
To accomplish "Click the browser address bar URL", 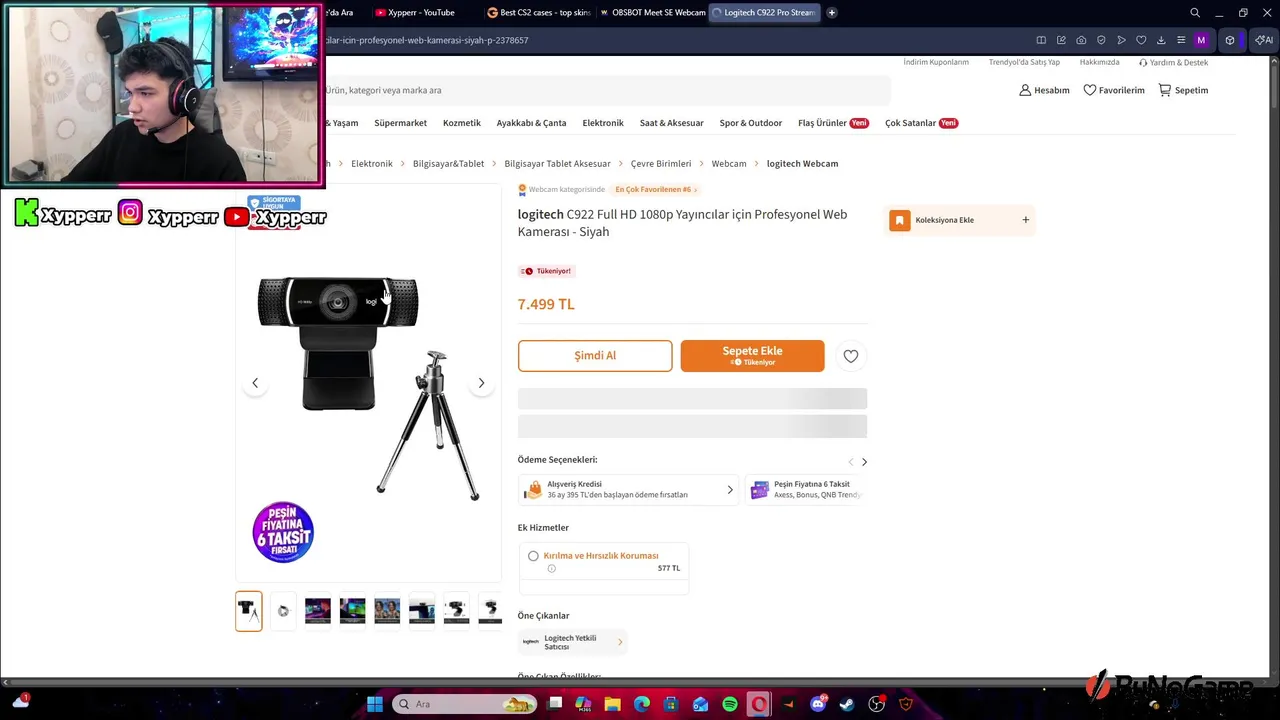I will click(x=426, y=40).
